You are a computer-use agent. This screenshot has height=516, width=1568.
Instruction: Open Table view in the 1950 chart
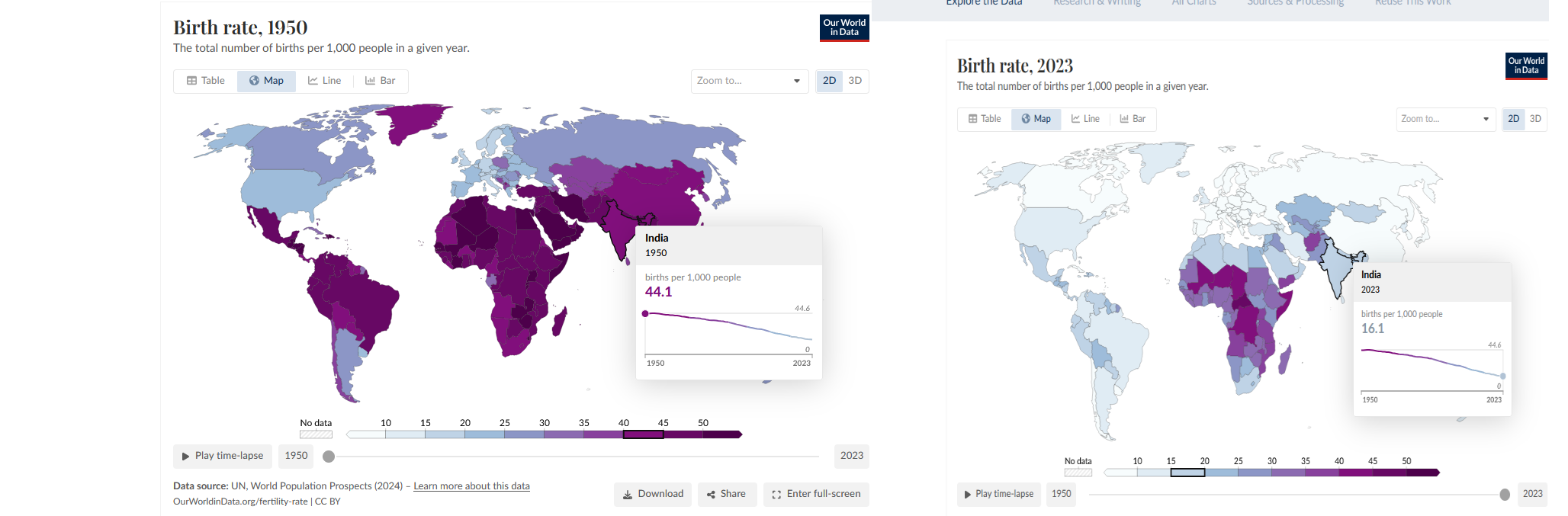pyautogui.click(x=206, y=81)
